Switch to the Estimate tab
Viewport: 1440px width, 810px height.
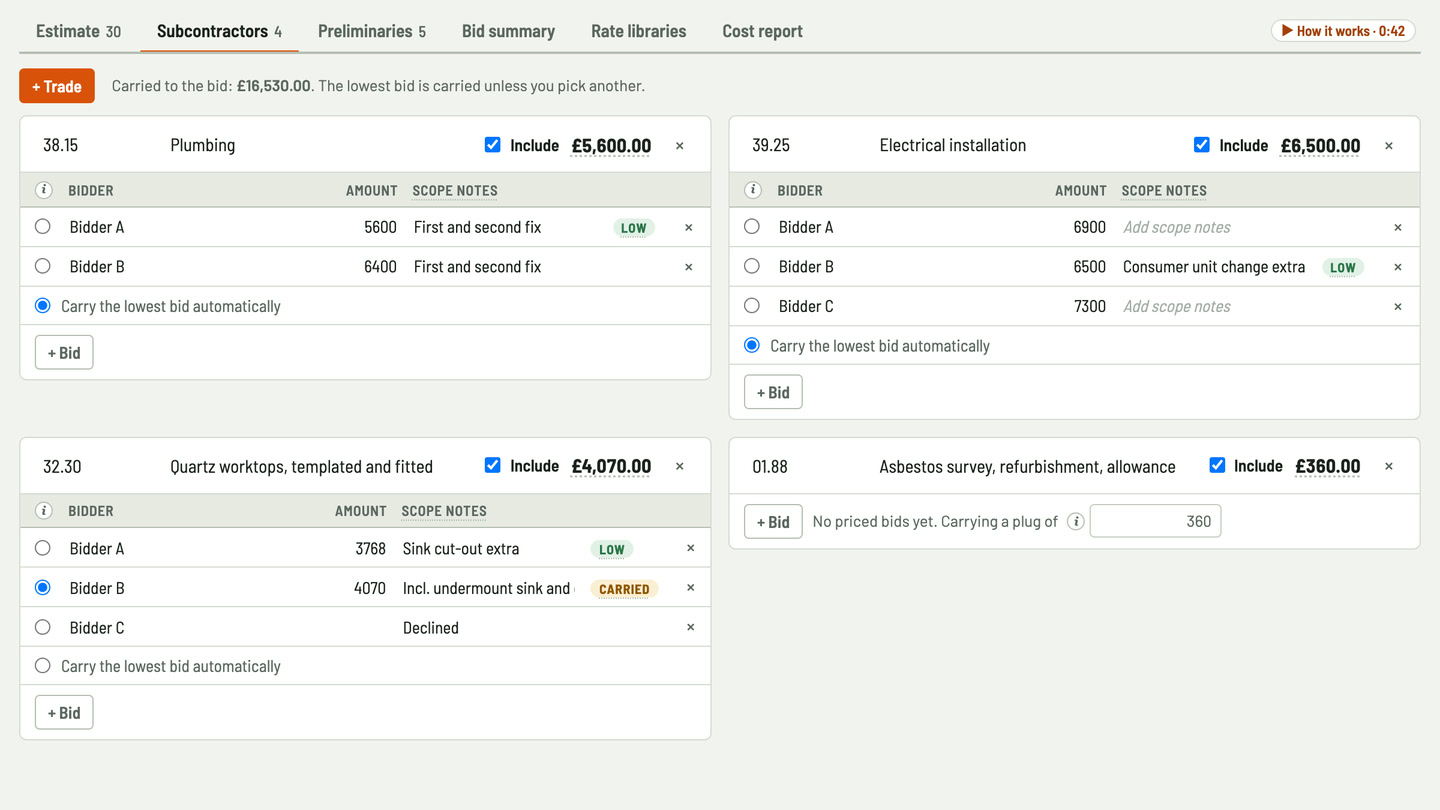click(78, 31)
